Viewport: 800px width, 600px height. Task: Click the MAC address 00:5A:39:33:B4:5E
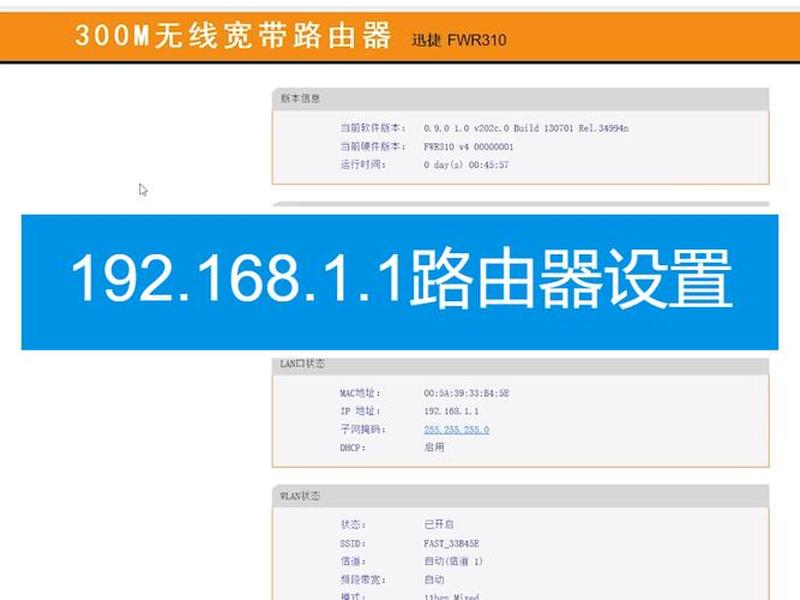point(466,393)
